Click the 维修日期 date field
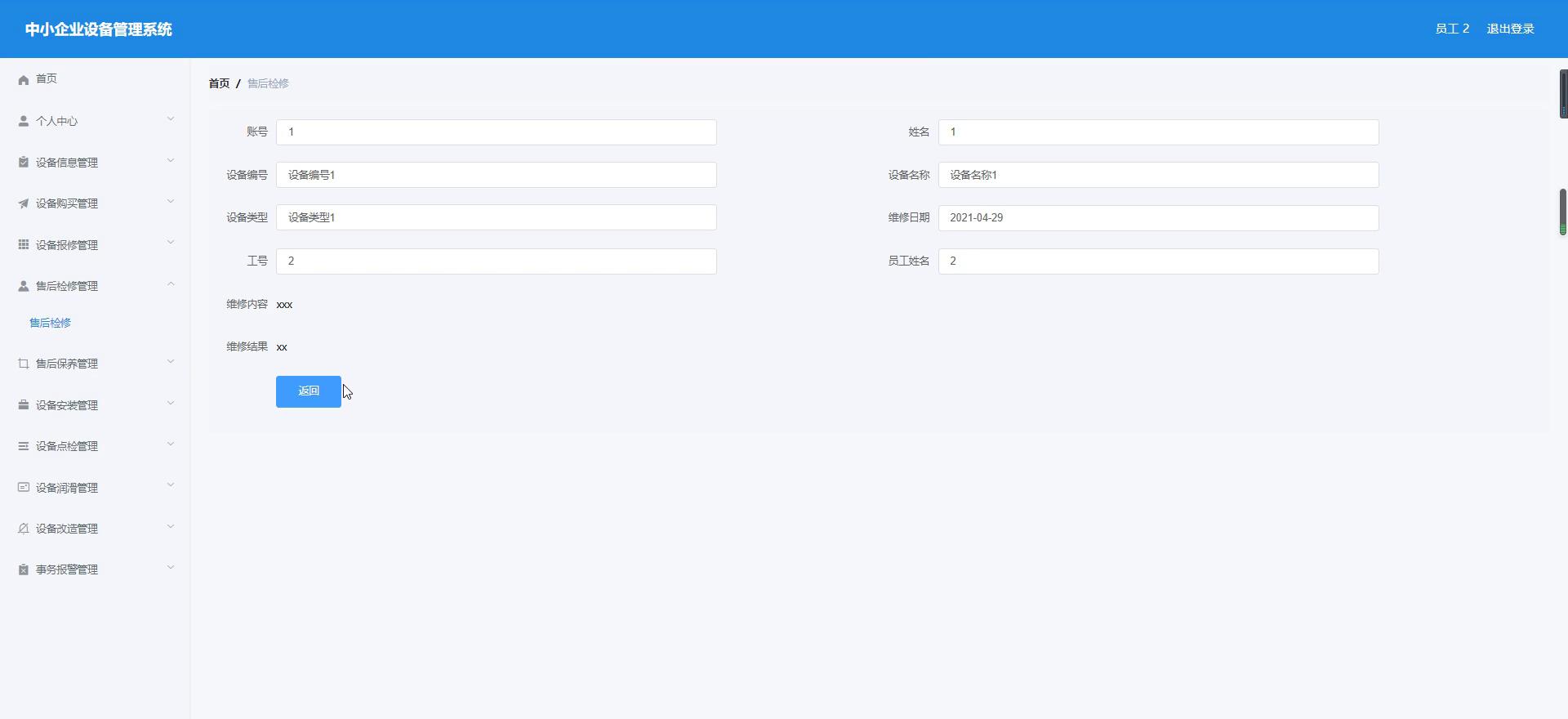 (1158, 218)
